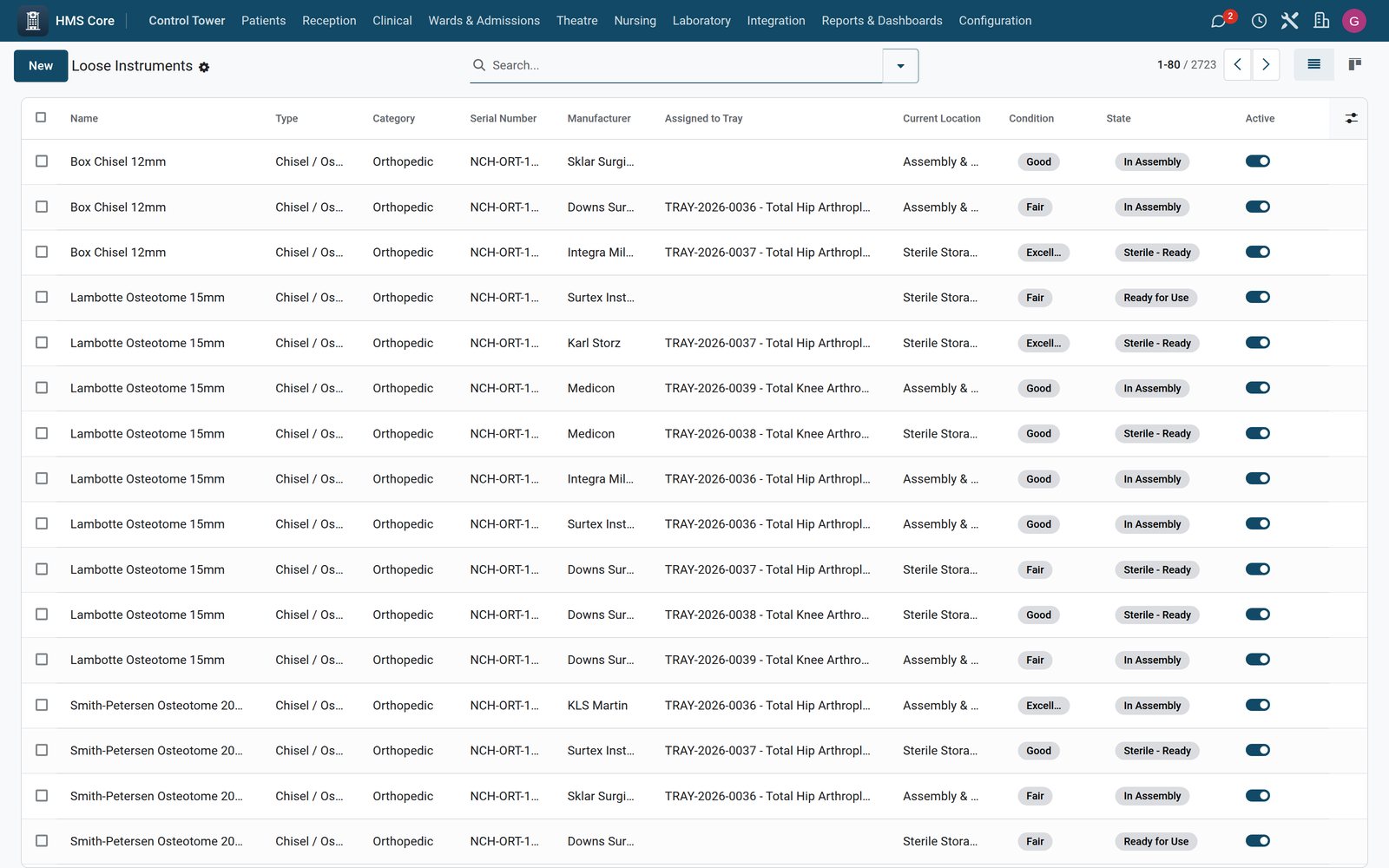Click the Karl Storz manufacturer cell
This screenshot has height=868, width=1389.
pyautogui.click(x=594, y=343)
